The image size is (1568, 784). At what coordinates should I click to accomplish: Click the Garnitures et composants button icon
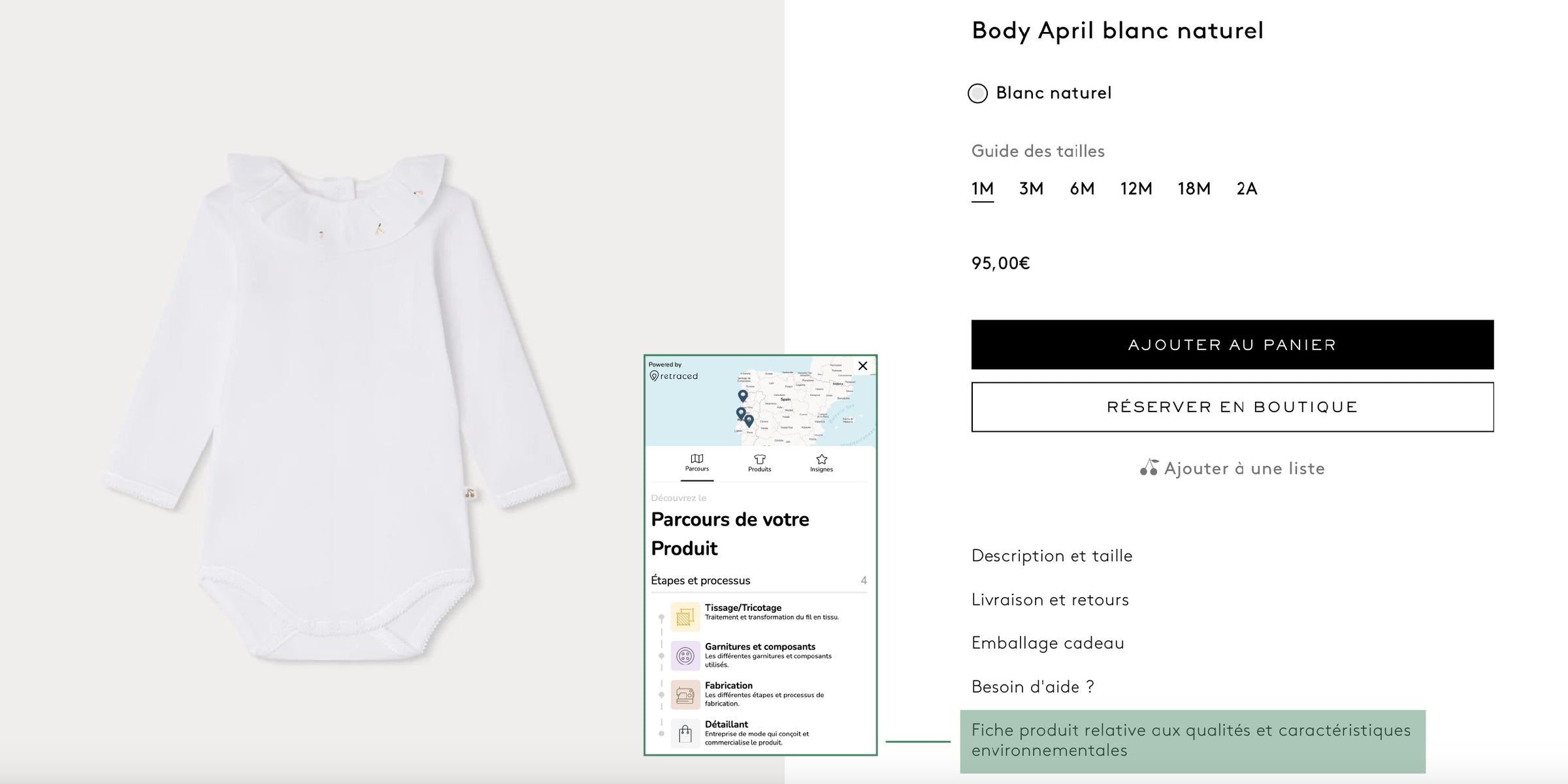pos(685,656)
